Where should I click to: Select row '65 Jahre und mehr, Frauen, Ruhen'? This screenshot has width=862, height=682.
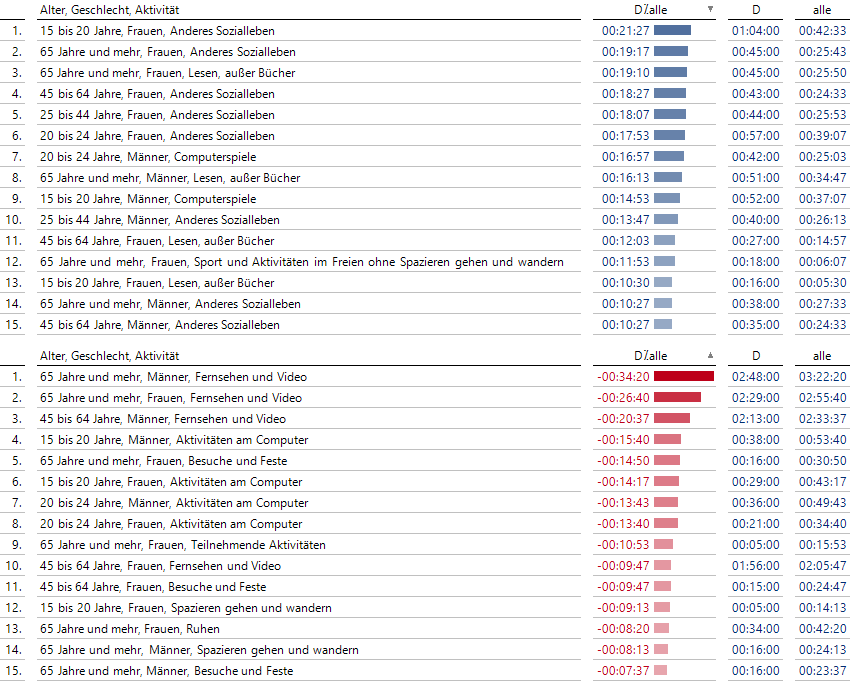point(129,629)
